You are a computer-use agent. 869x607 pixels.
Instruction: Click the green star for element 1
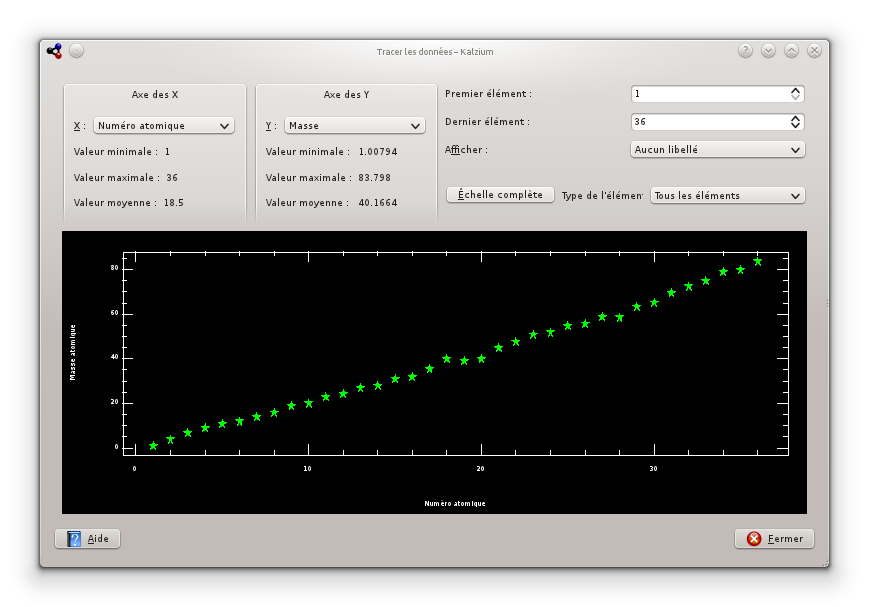(153, 446)
